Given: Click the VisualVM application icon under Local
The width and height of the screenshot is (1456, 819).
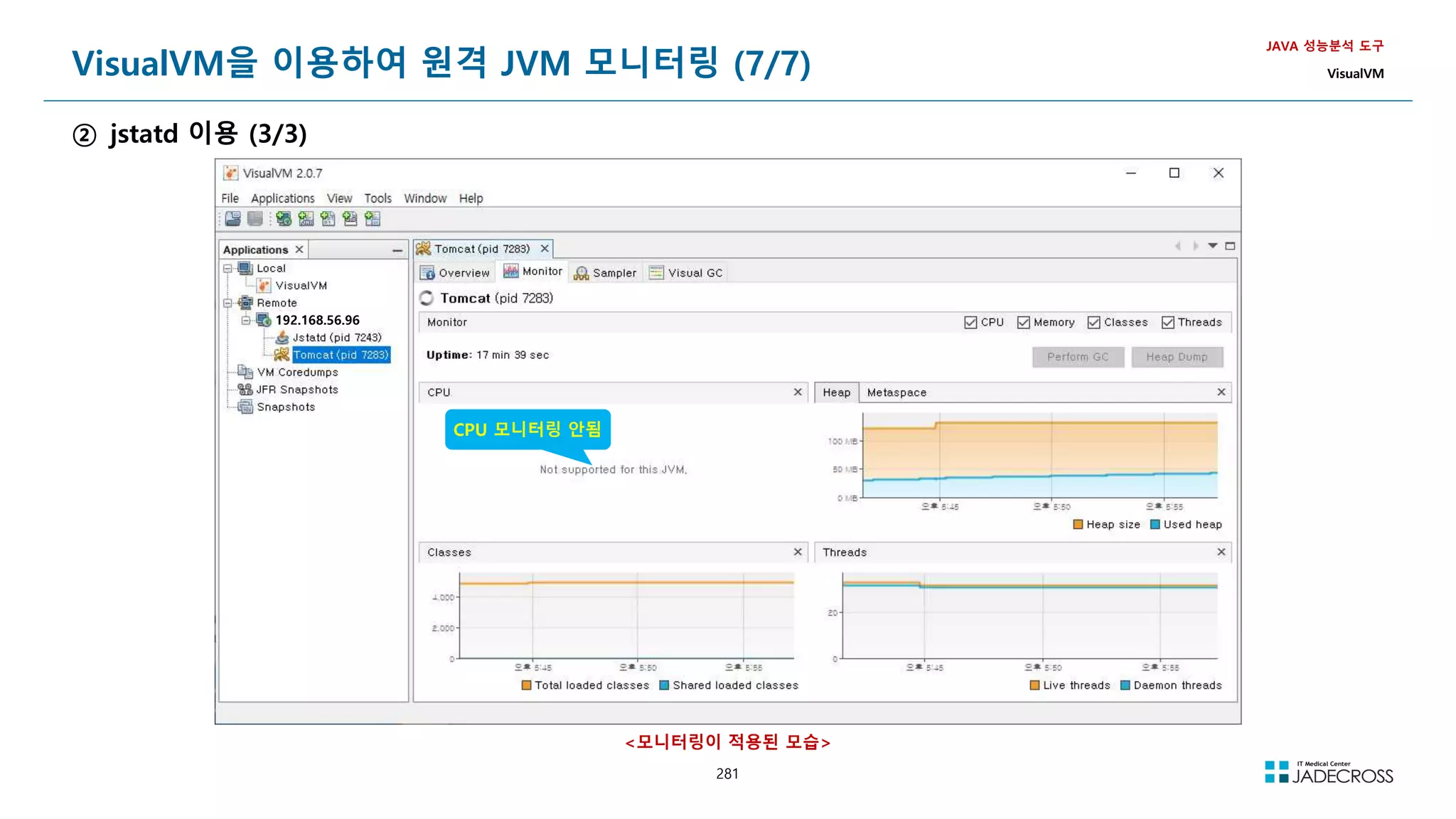Looking at the screenshot, I should pyautogui.click(x=264, y=285).
